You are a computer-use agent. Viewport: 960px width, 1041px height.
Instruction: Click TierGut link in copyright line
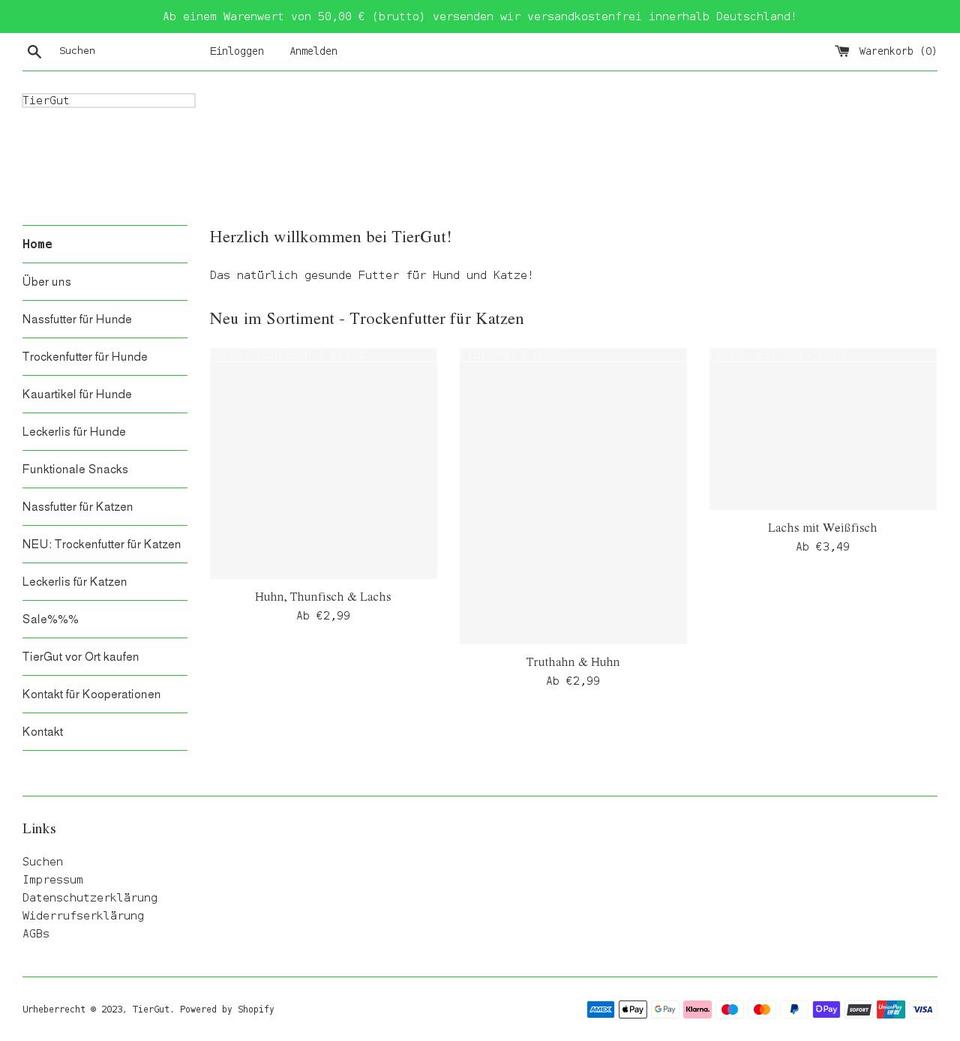[151, 1009]
